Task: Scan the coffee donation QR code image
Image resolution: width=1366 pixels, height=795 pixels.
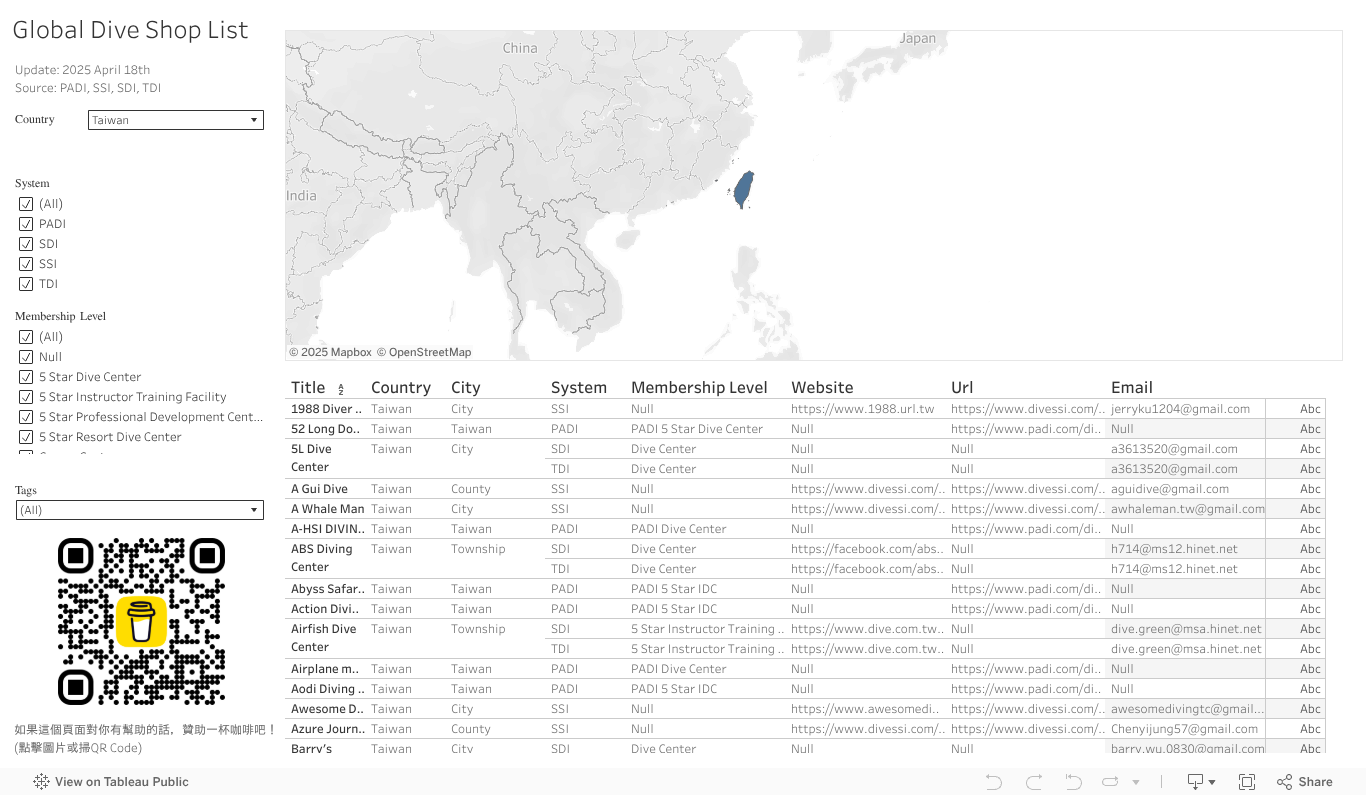Action: coord(141,621)
